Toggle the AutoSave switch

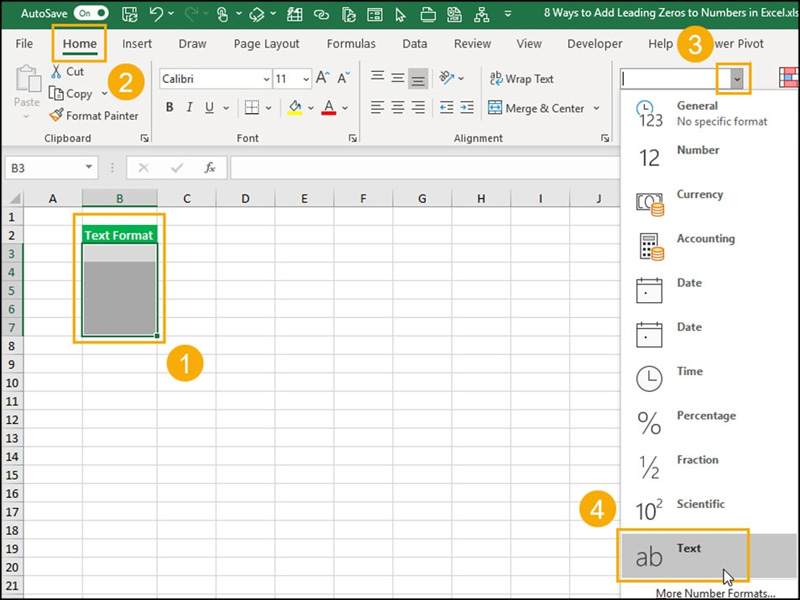click(91, 14)
